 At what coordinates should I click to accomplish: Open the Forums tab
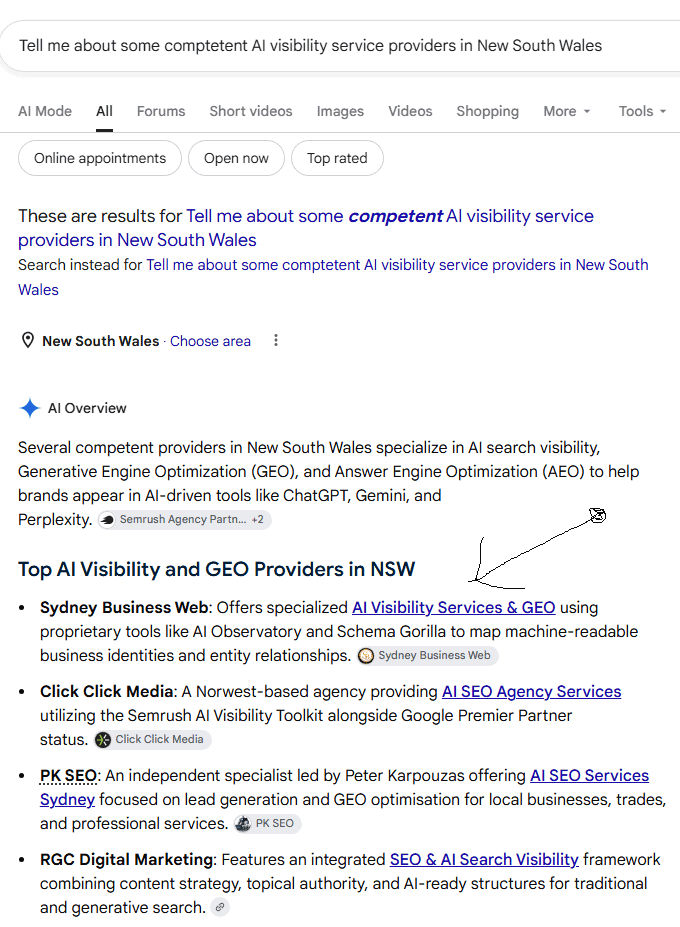coord(161,111)
